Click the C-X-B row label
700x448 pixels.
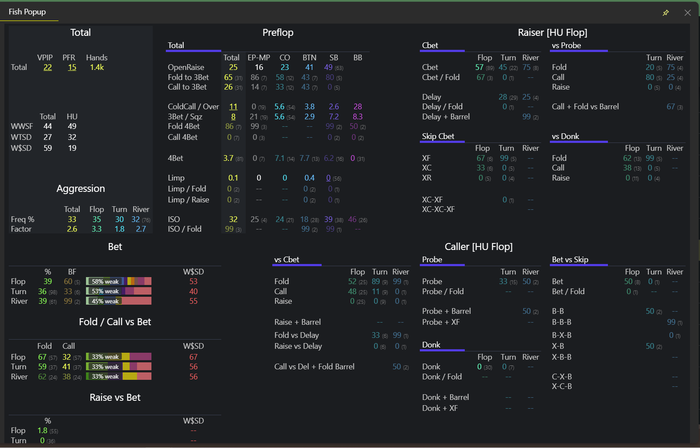(x=562, y=377)
